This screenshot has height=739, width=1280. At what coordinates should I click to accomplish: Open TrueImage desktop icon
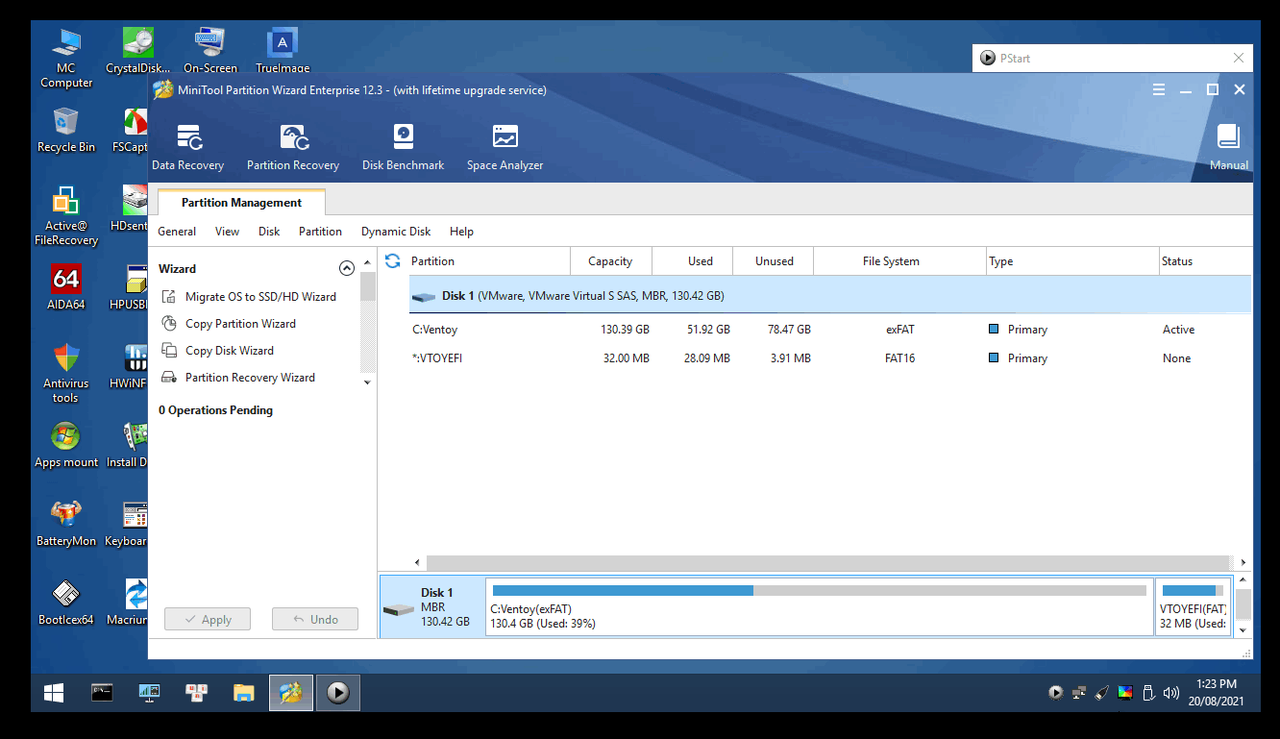click(283, 51)
